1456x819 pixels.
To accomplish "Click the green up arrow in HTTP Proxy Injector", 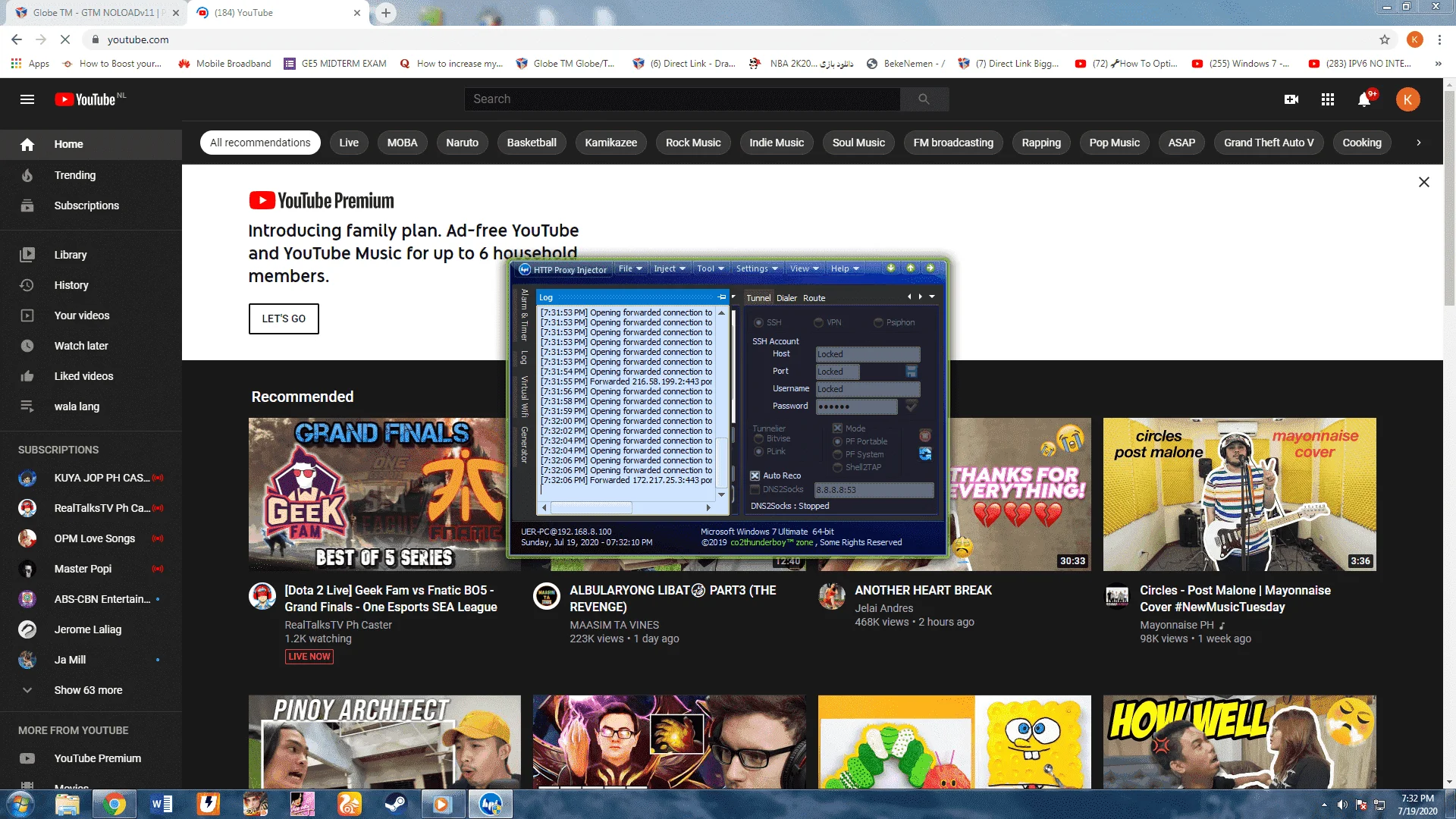I will coord(911,268).
